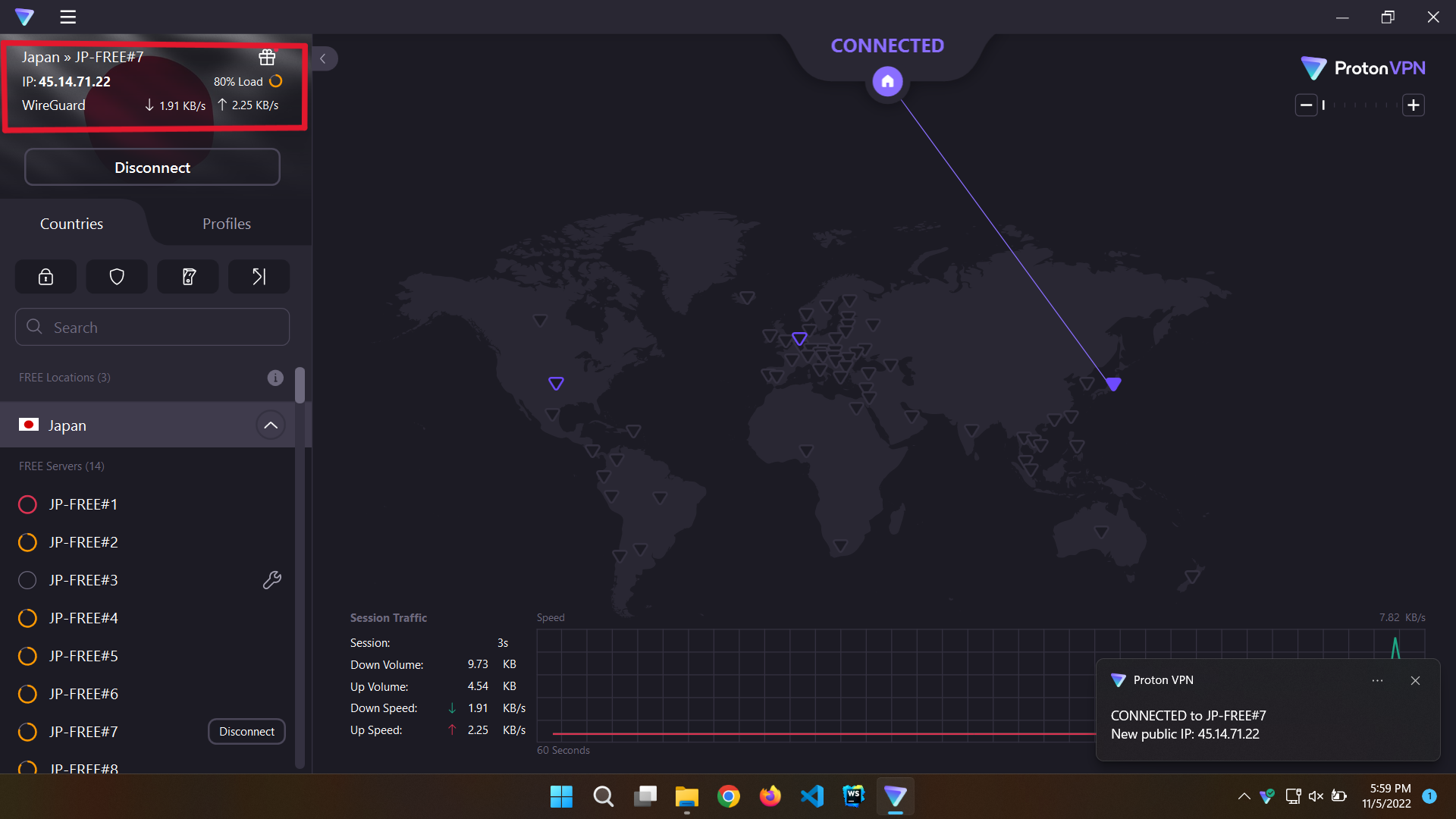Viewport: 1456px width, 819px height.
Task: Switch to the Profiles tab
Action: tap(226, 224)
